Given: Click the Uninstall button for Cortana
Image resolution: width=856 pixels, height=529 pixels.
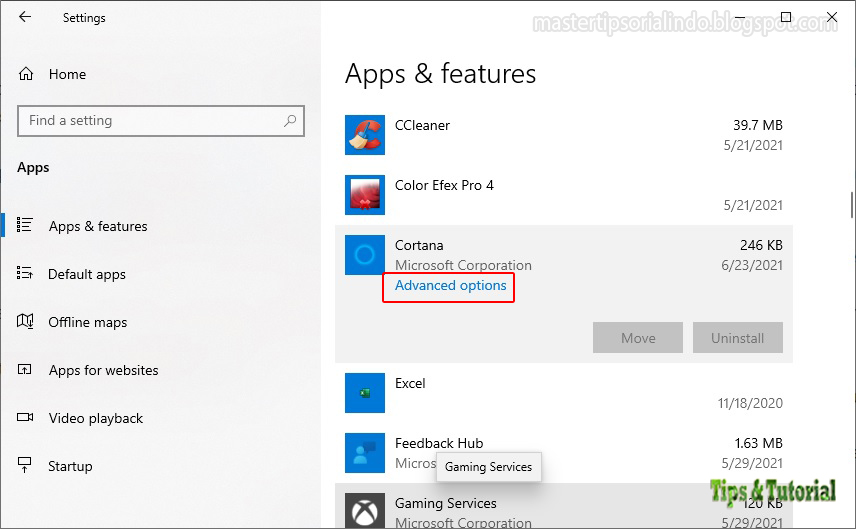Looking at the screenshot, I should (x=738, y=337).
